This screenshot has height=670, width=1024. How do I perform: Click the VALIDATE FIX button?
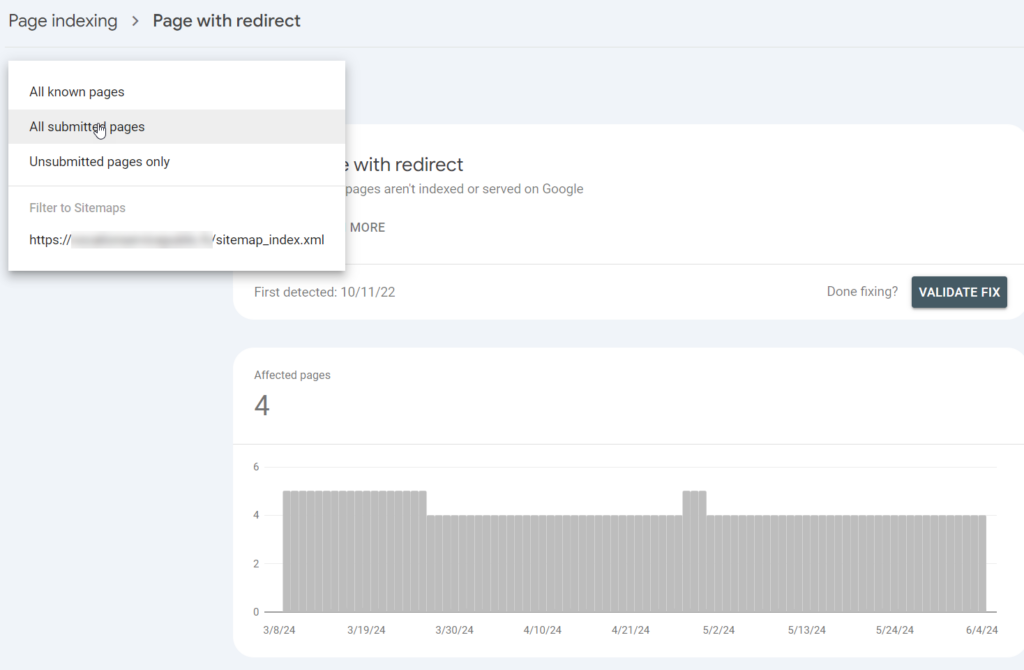[959, 292]
